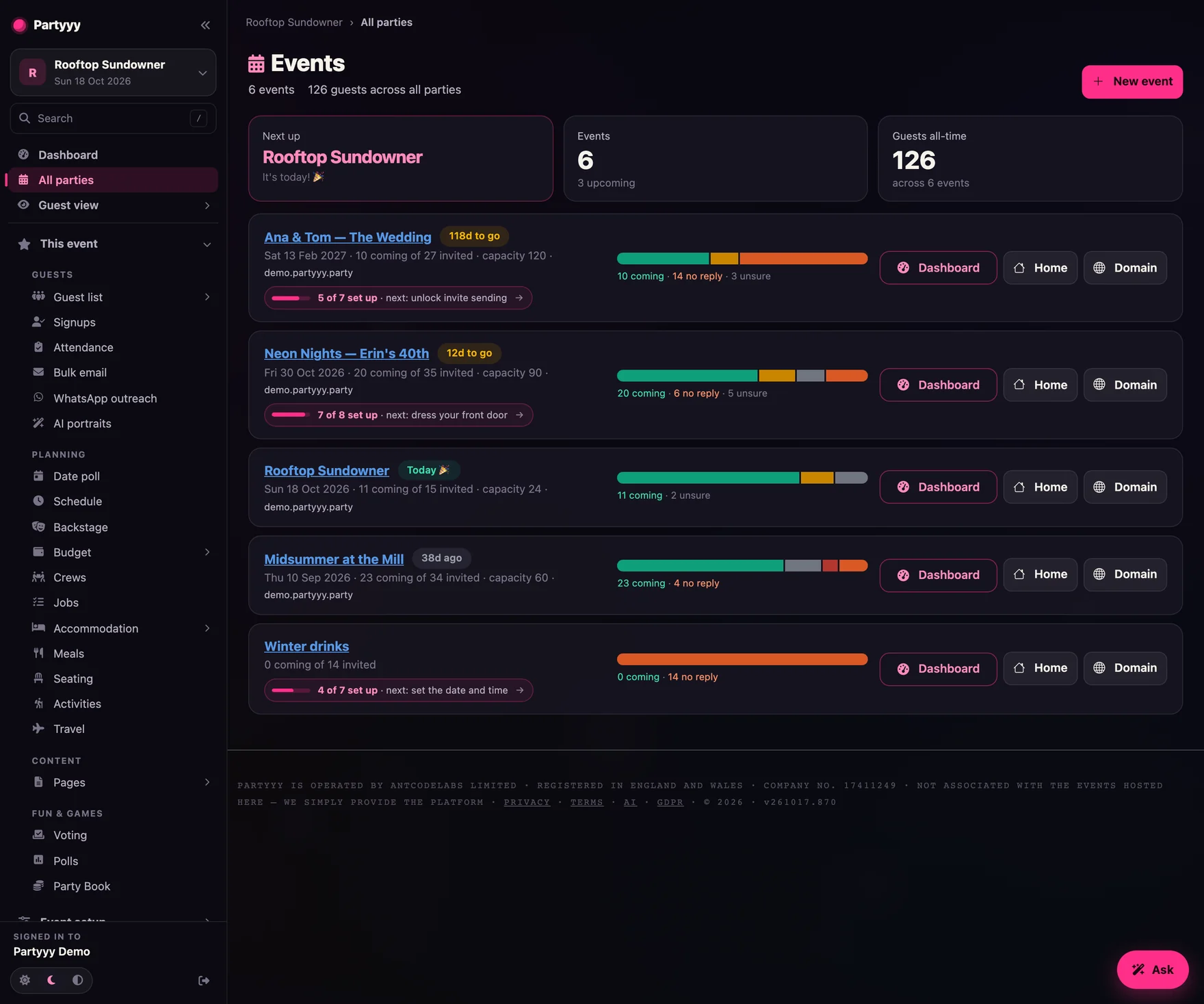The image size is (1204, 1004).
Task: Click Voting ballot icon
Action: [x=38, y=834]
